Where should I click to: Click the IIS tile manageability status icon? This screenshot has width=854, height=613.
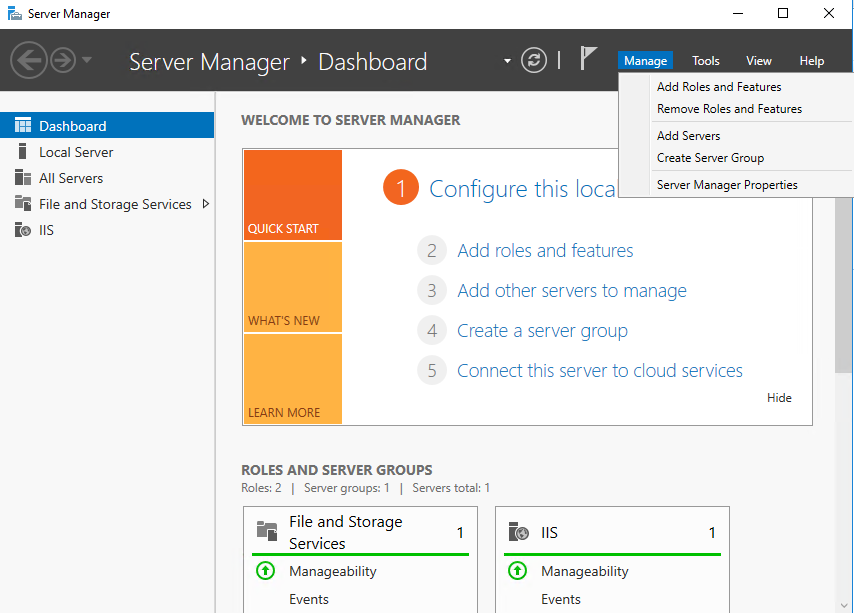point(517,571)
